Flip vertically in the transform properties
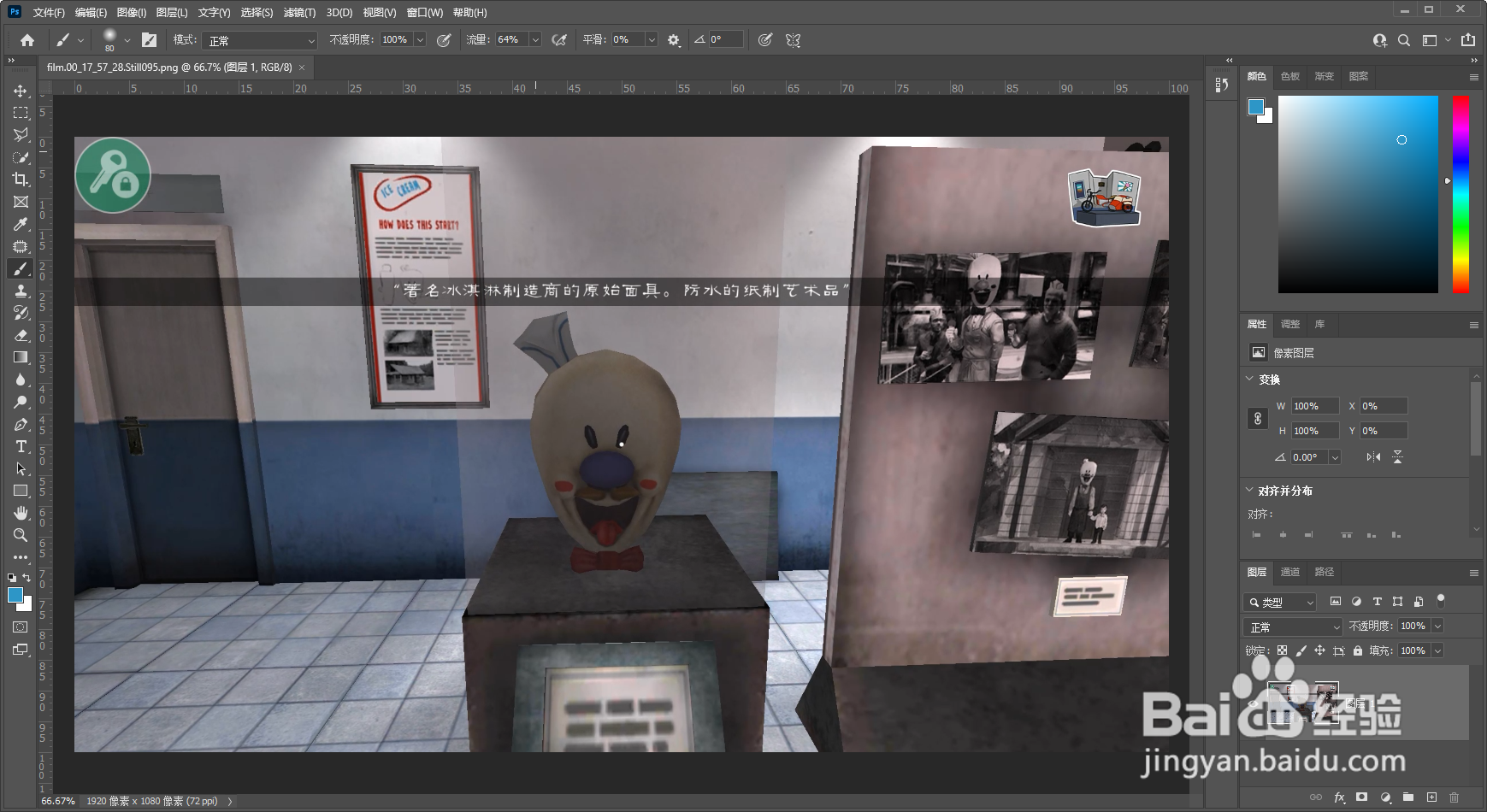The image size is (1487, 812). click(x=1397, y=457)
